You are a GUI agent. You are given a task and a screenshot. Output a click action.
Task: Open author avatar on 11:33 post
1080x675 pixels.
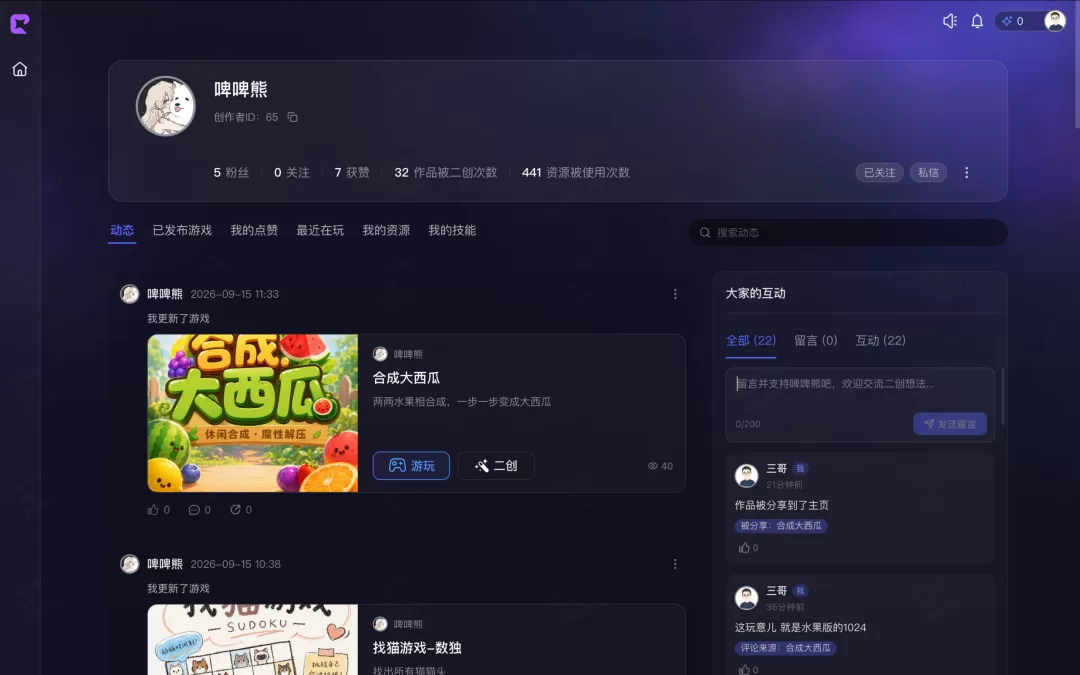coord(129,294)
